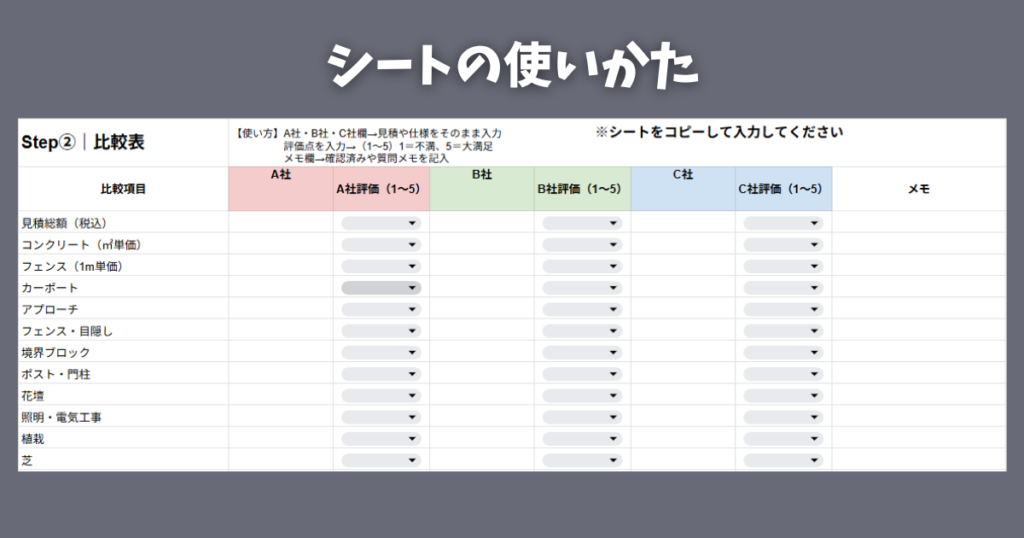Open B社 rating dropdown for 芝 row
The height and width of the screenshot is (538, 1024).
[x=582, y=461]
